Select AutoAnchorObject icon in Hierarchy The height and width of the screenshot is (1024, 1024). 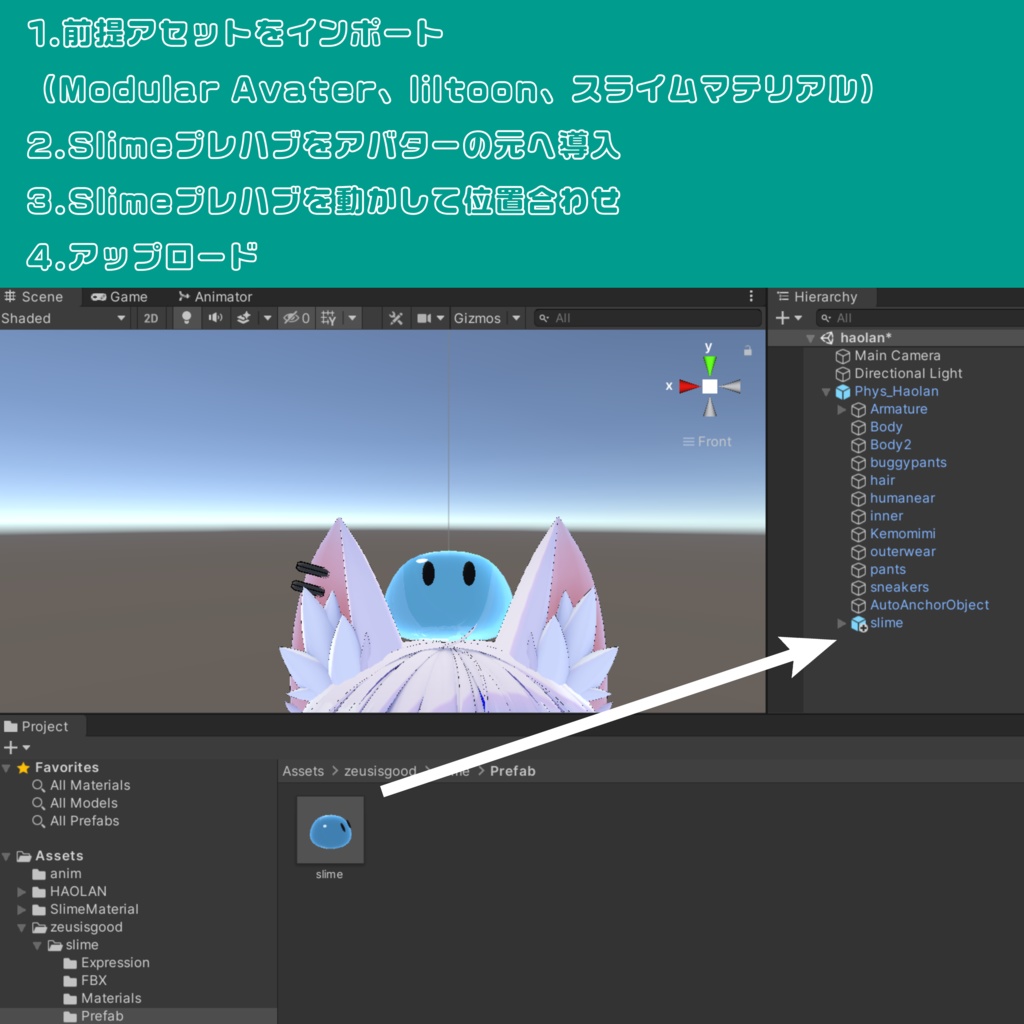tap(859, 605)
